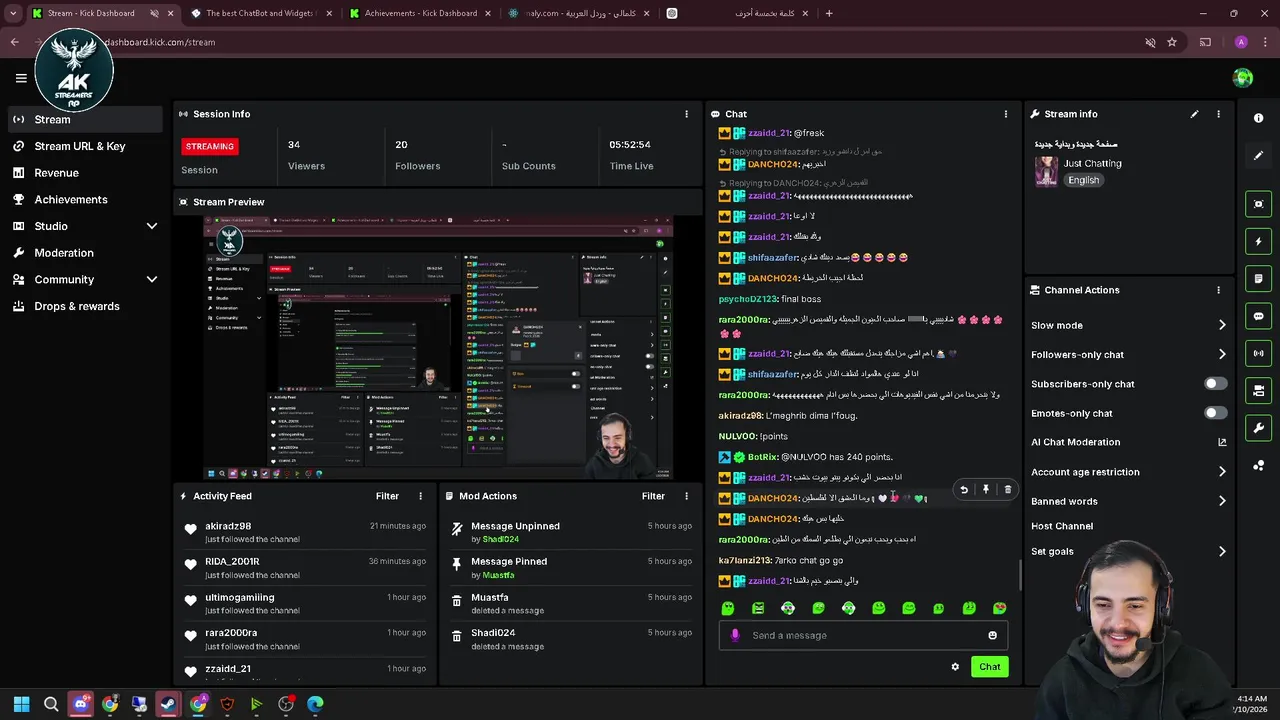
Task: Click the green Chat send button
Action: pos(989,667)
